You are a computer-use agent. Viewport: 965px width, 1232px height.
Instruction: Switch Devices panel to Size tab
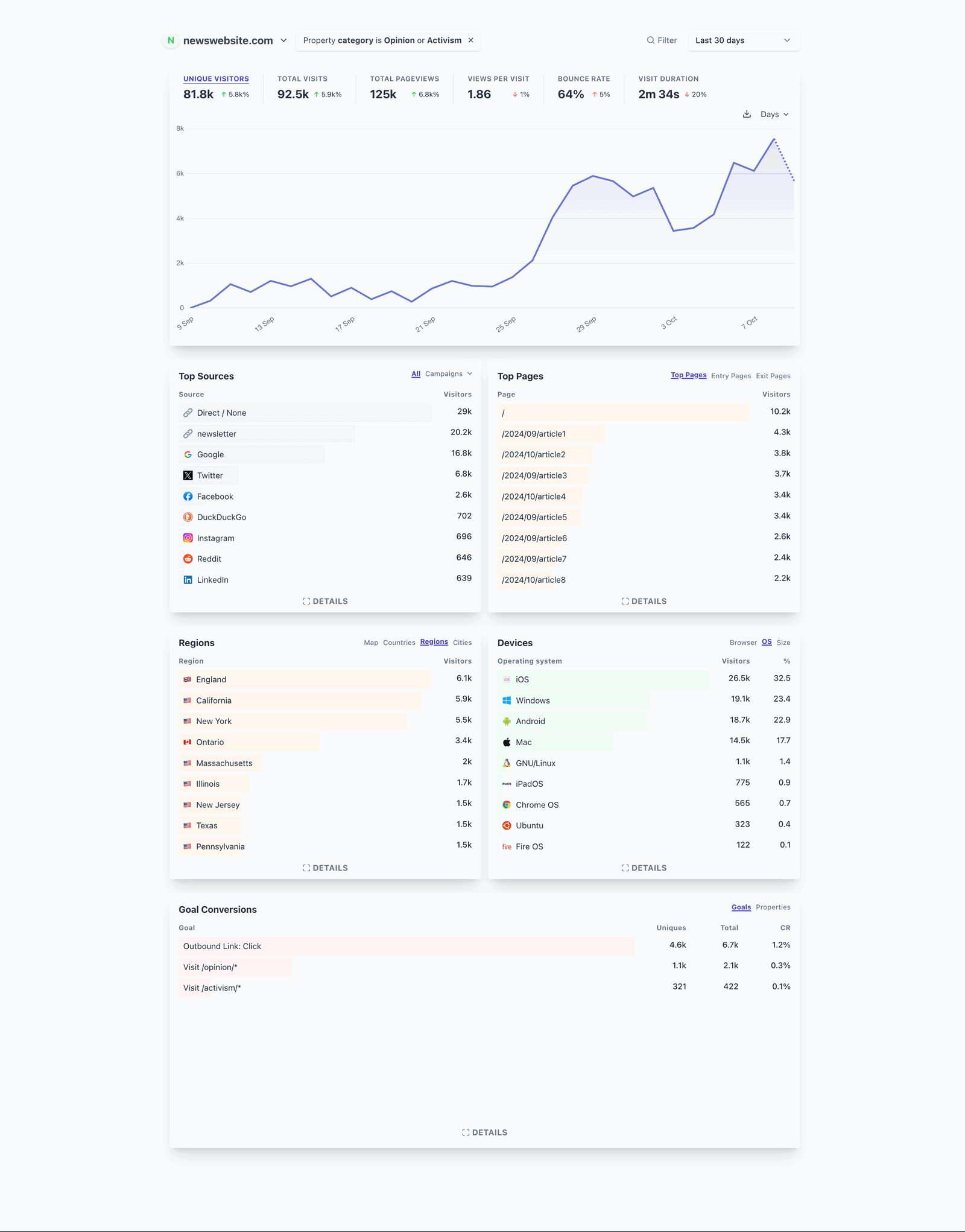coord(783,643)
